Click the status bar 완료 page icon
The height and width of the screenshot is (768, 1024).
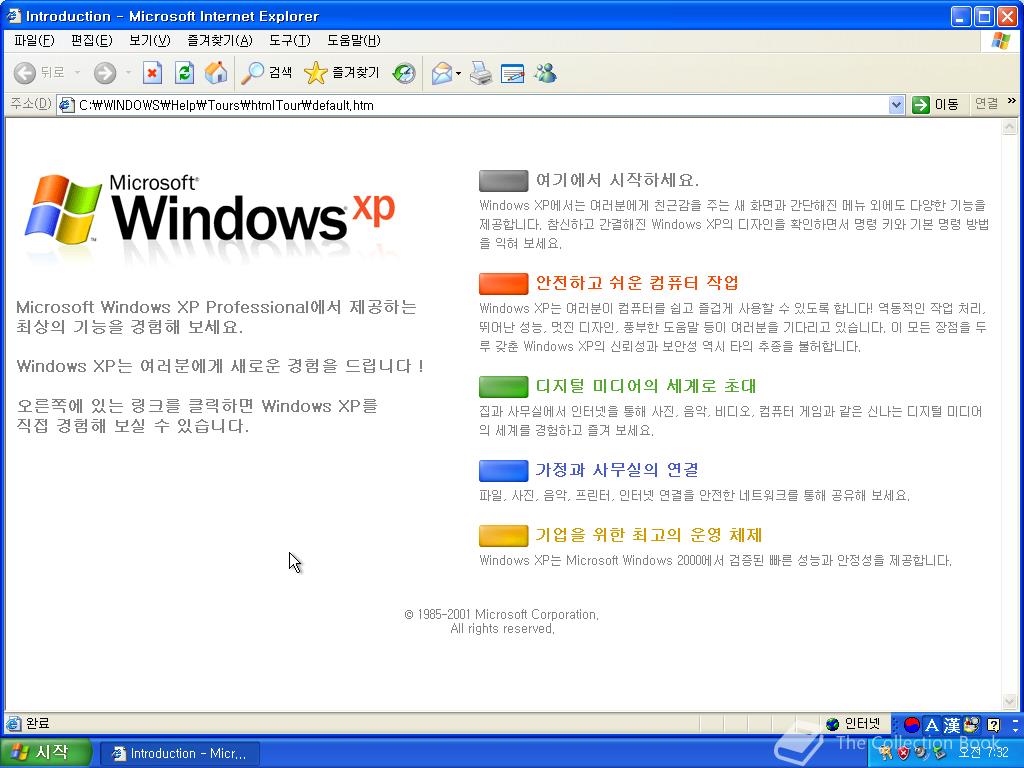14,723
